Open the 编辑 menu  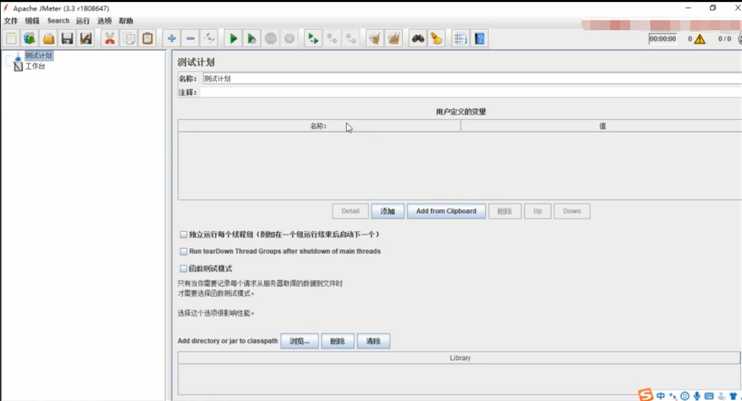coord(32,21)
